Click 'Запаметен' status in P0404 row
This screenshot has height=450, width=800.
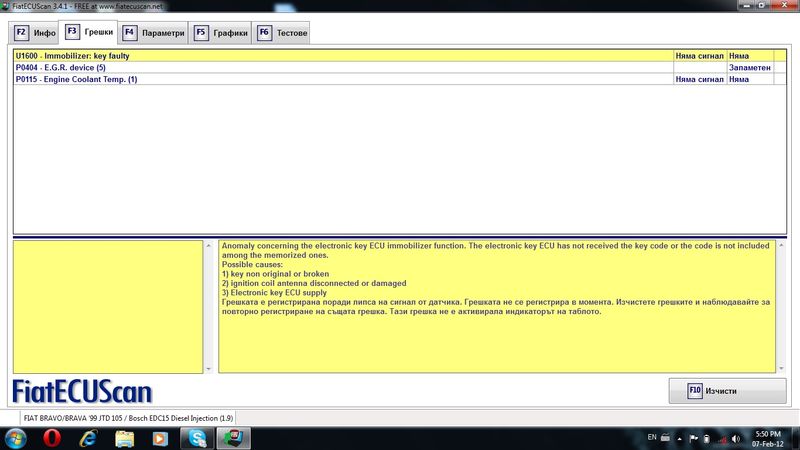[749, 67]
